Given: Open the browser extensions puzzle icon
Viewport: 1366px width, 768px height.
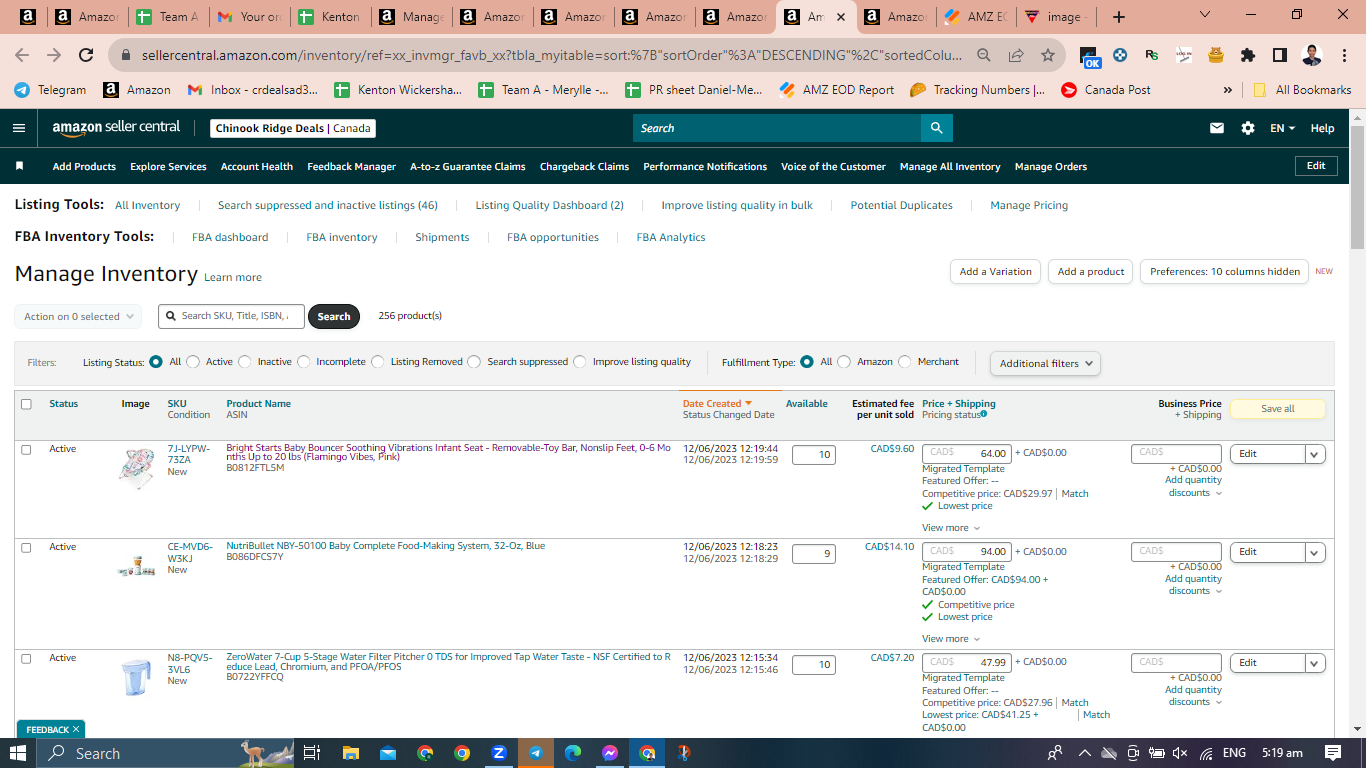Looking at the screenshot, I should point(1247,55).
